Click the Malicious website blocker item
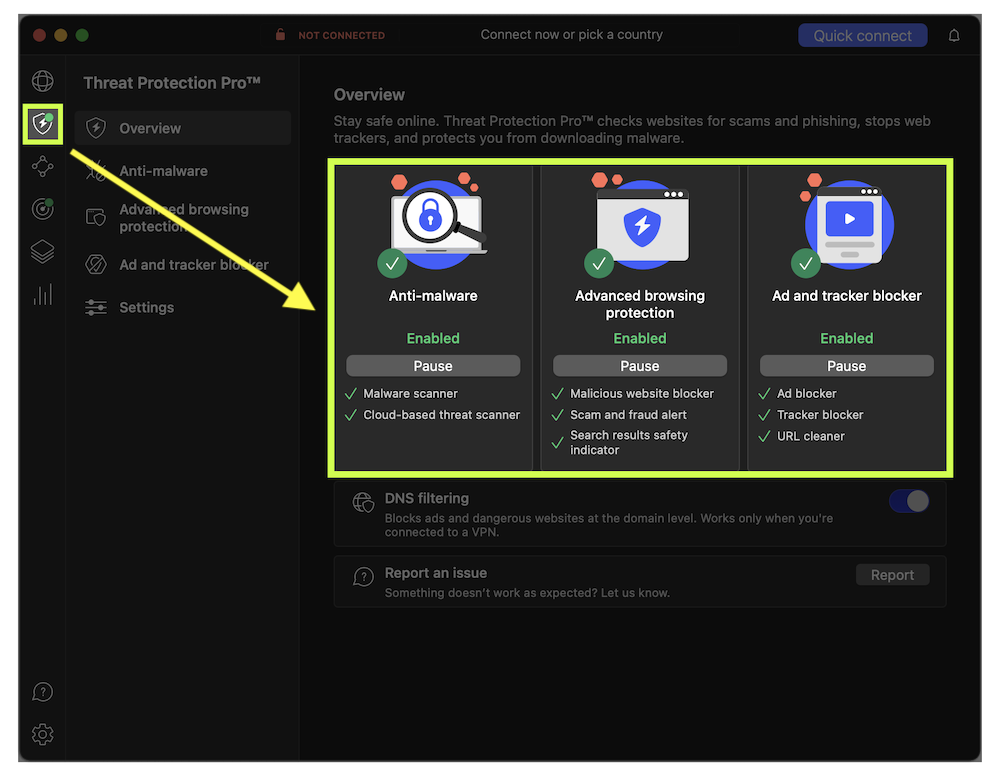Image resolution: width=1000 pixels, height=776 pixels. [x=633, y=393]
